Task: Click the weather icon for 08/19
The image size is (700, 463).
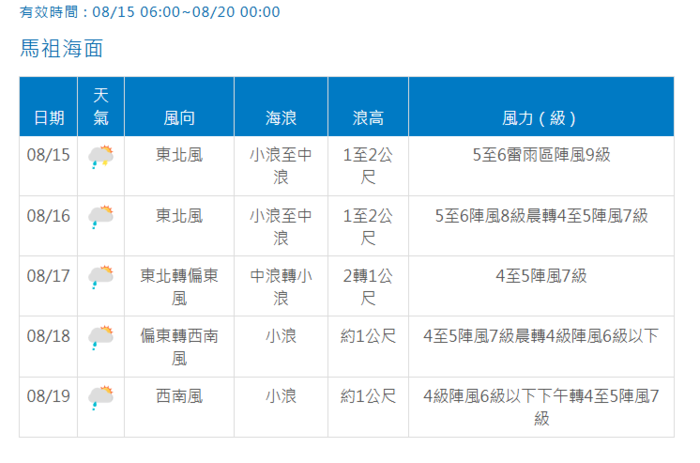Action: click(x=101, y=398)
